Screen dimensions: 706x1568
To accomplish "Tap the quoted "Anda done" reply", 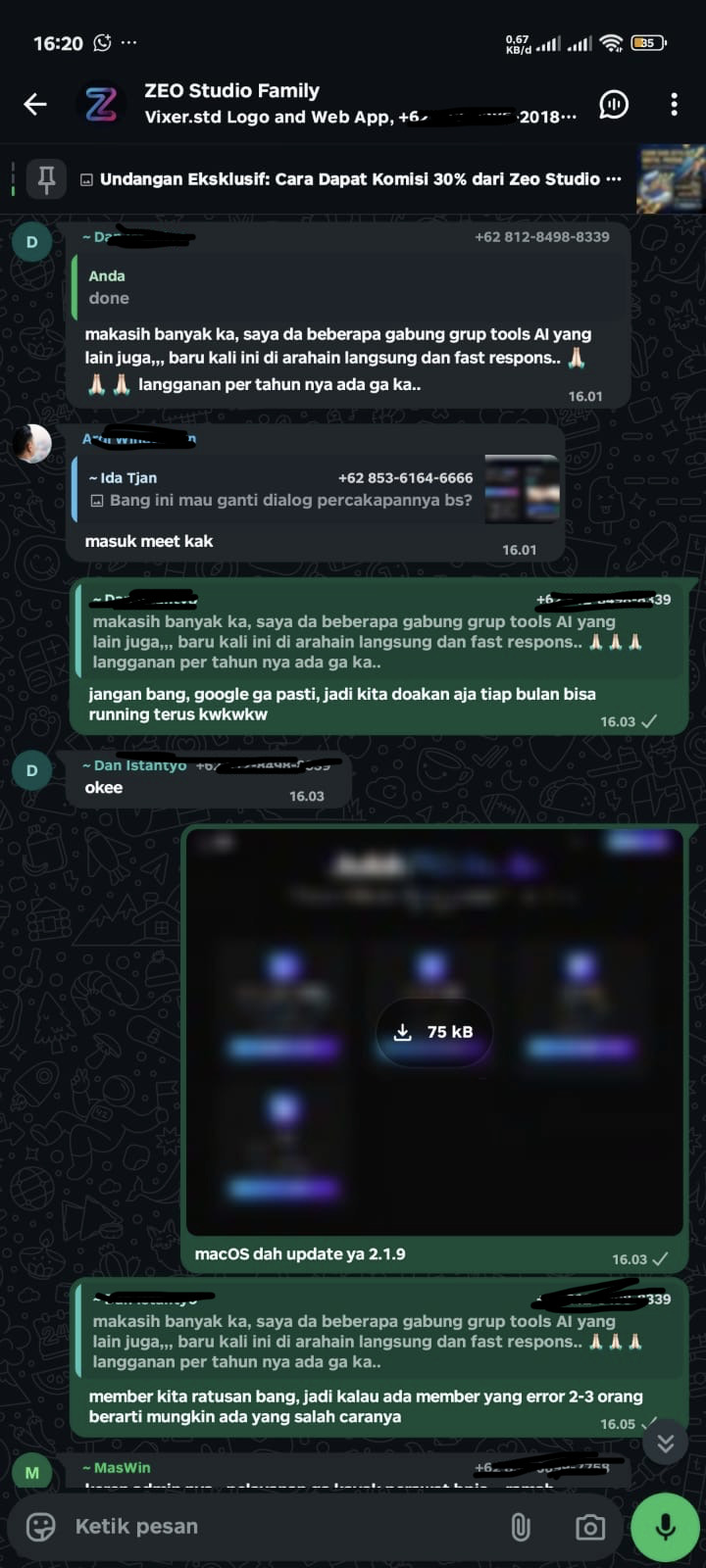I will point(350,287).
